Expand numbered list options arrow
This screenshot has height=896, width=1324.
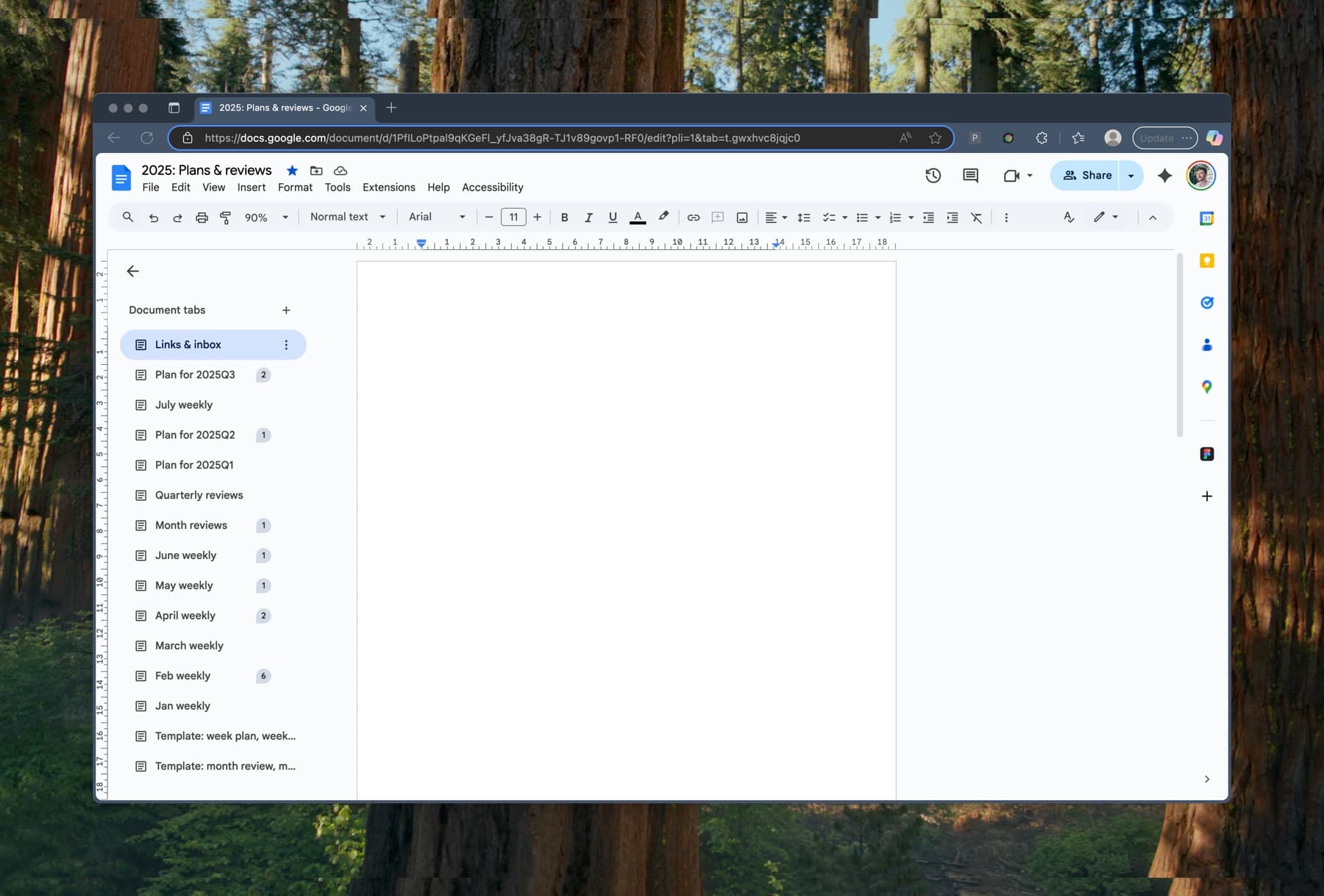911,217
